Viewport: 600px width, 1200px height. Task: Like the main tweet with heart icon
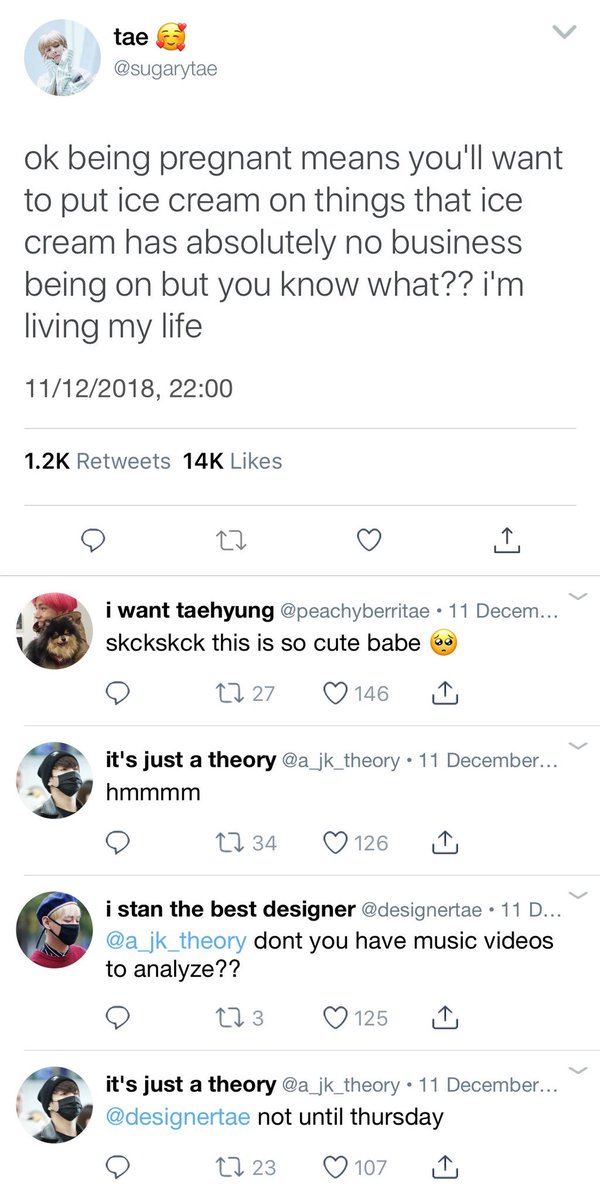pos(369,541)
